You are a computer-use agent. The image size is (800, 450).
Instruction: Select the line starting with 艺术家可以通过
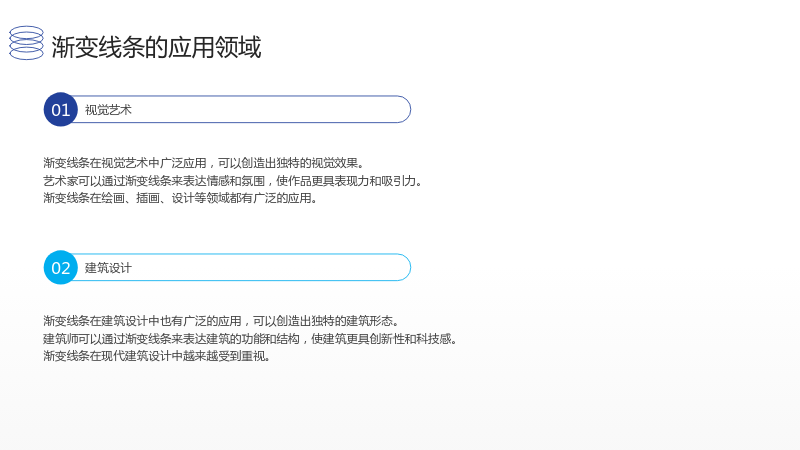click(233, 181)
